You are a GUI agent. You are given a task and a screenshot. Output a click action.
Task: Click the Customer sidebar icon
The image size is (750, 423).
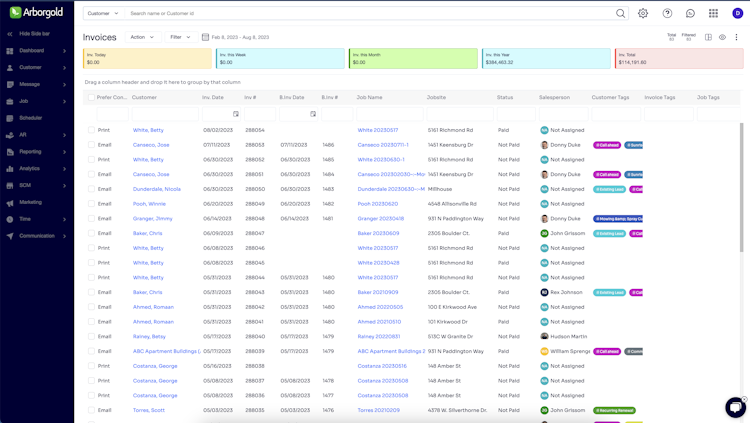pos(10,67)
